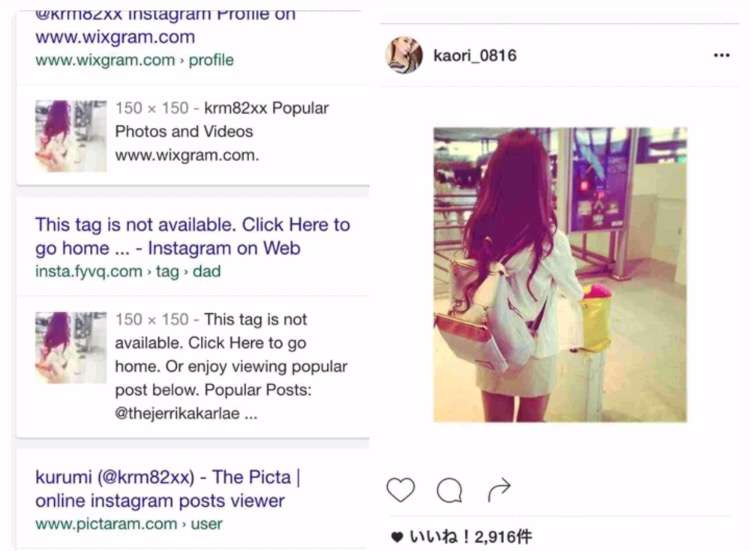This screenshot has height=551, width=750.
Task: Visit the insta.fyvq.com tag dad URL
Action: pyautogui.click(x=128, y=272)
